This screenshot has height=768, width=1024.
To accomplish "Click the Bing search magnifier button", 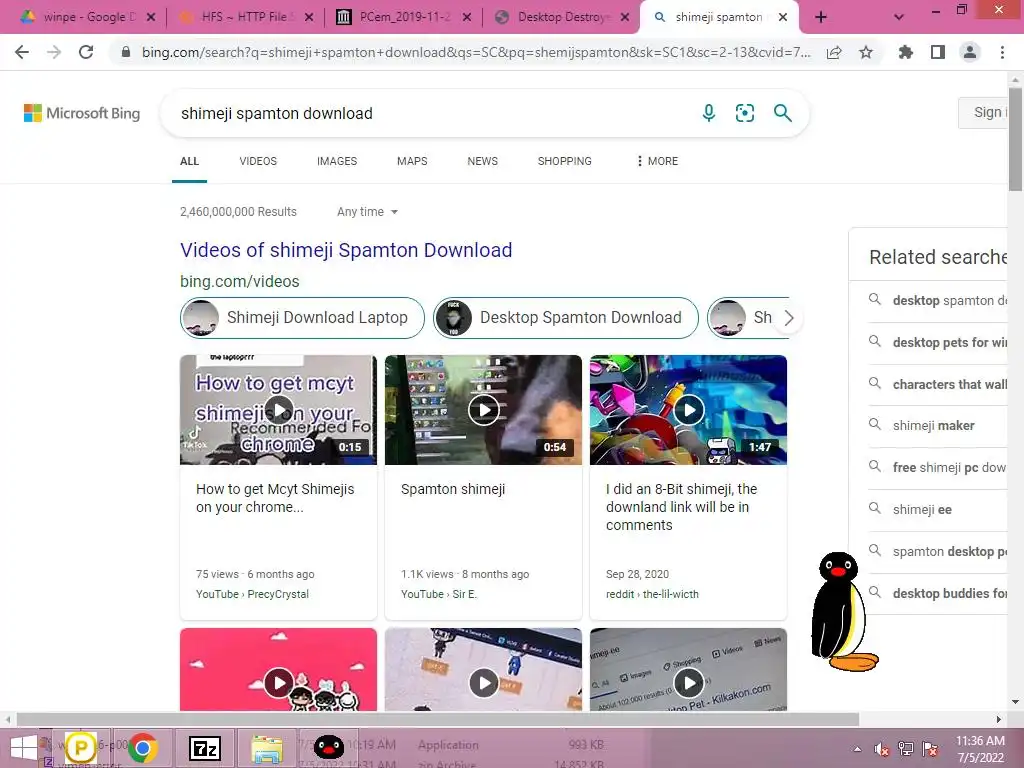I will [x=782, y=113].
